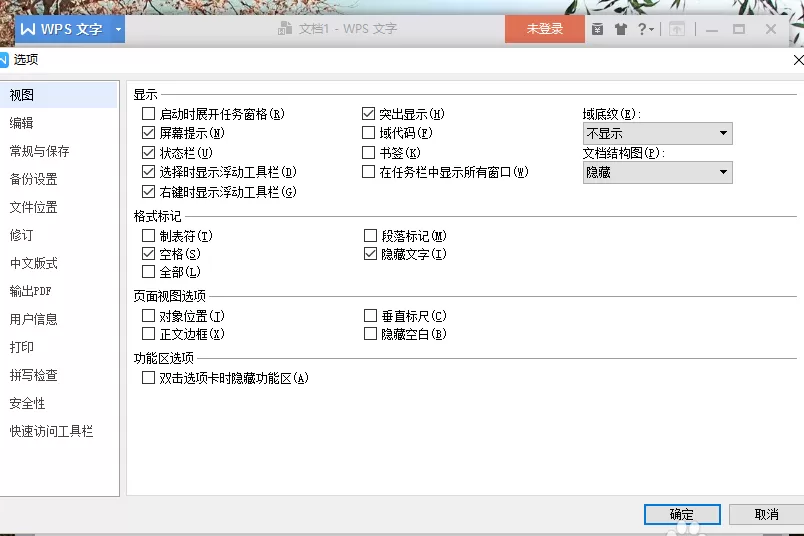Enable the 域代码 checkbox
Viewport: 804px width, 536px height.
(x=368, y=133)
